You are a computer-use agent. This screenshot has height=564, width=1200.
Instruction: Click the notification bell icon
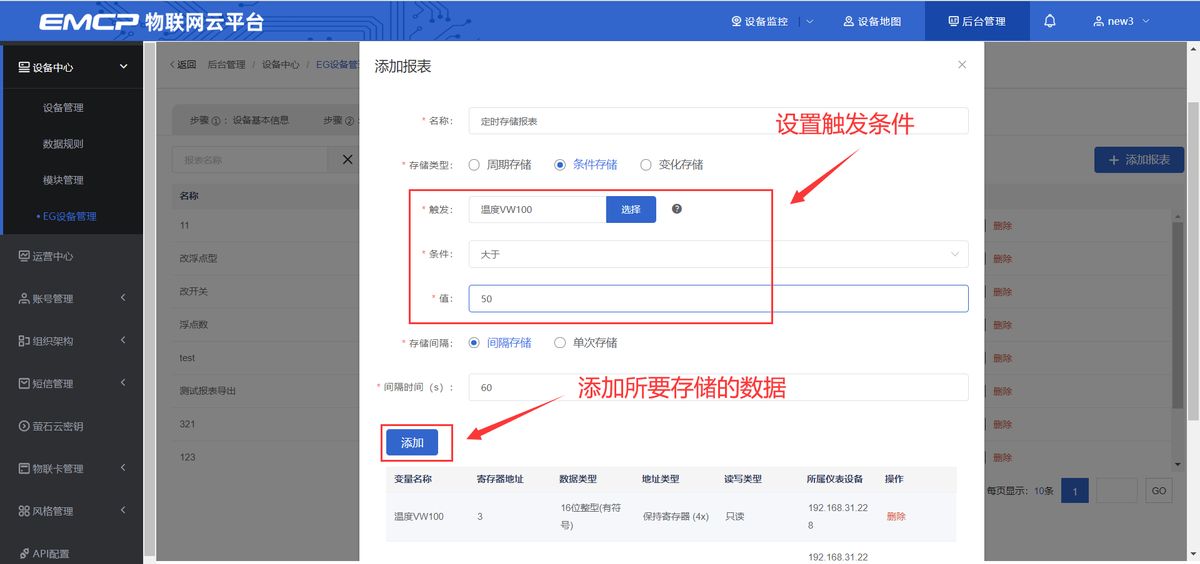(1049, 21)
